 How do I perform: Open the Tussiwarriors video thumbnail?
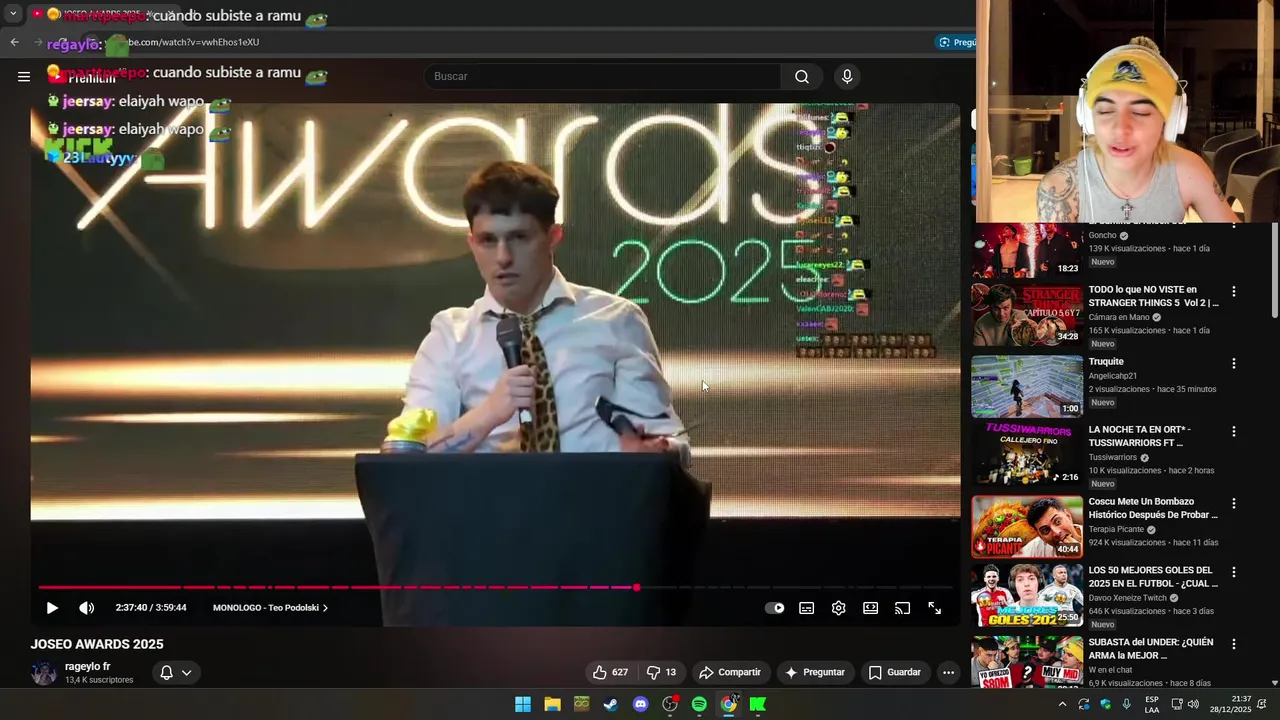click(1027, 455)
